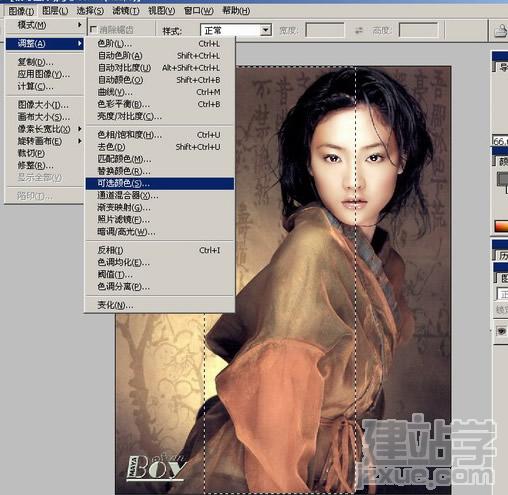Toggle layer visibility eye icon

click(x=501, y=331)
